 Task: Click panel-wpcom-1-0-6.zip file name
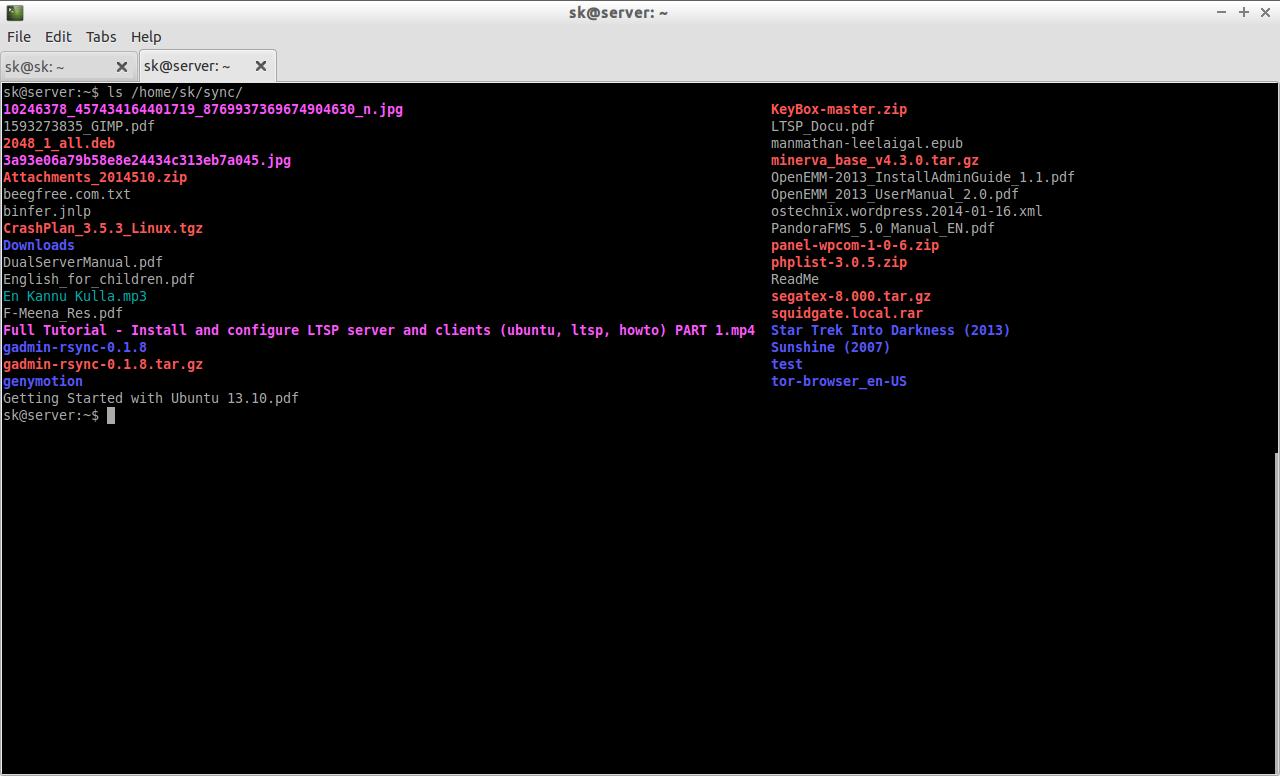(855, 245)
